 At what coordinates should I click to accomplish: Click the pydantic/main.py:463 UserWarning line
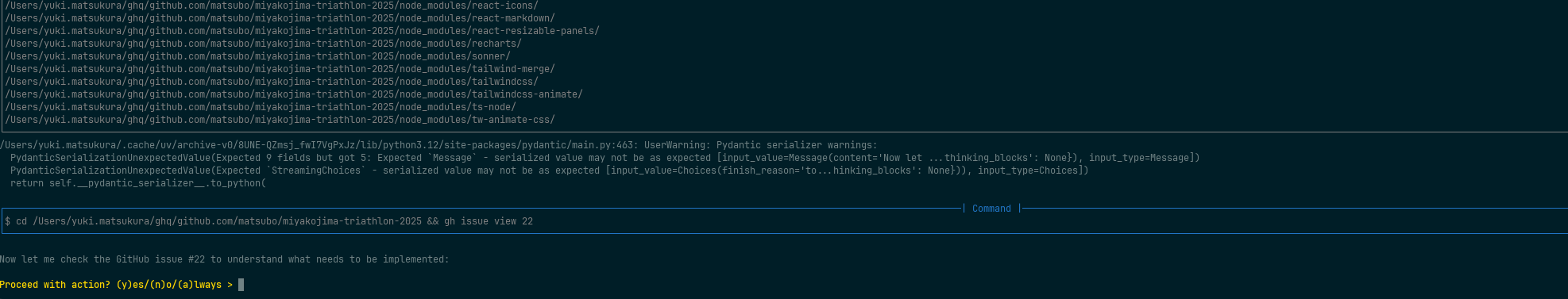tap(438, 145)
